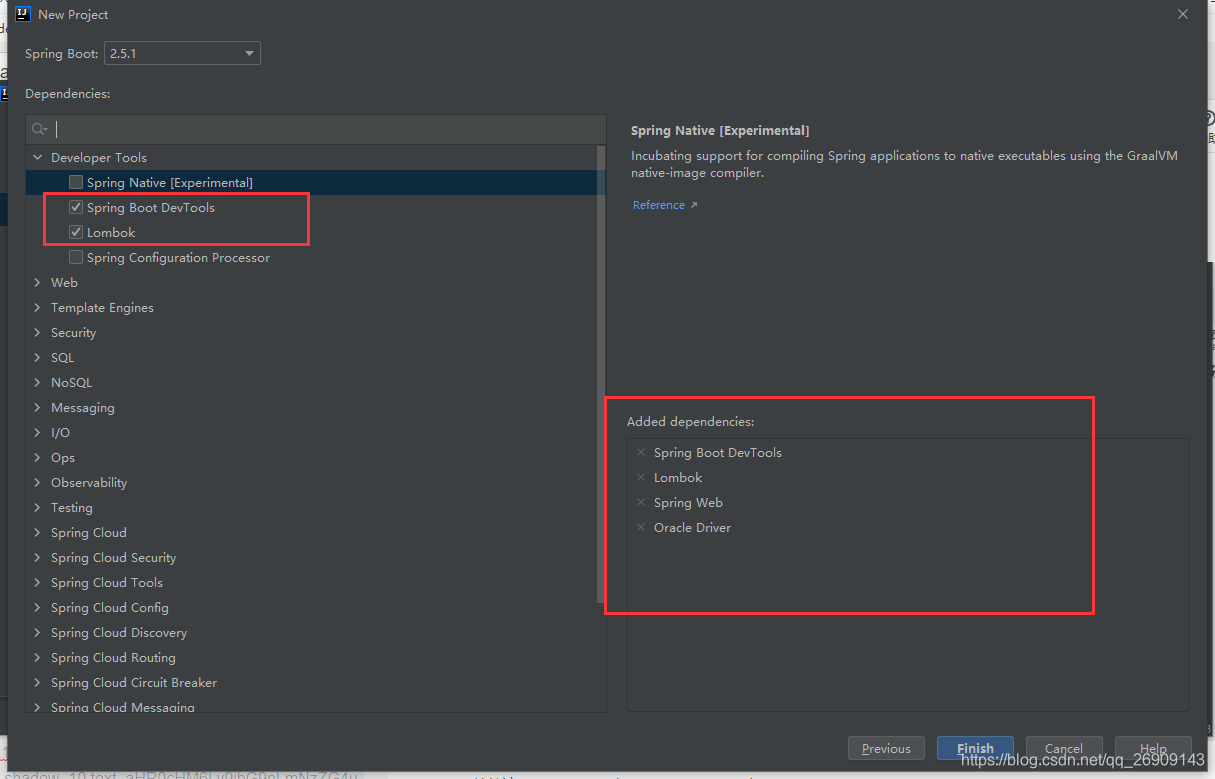Expand the Security category
The width and height of the screenshot is (1215, 779).
tap(38, 332)
